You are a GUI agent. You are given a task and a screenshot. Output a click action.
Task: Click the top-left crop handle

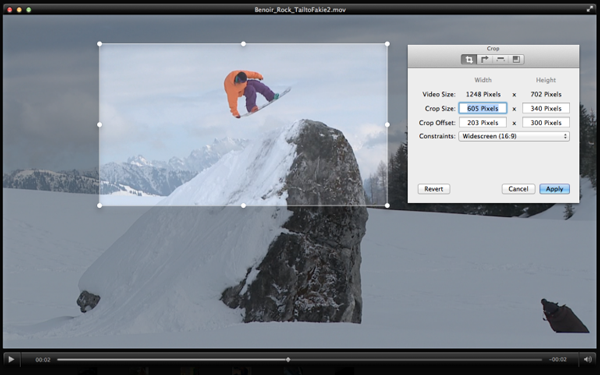(99, 44)
